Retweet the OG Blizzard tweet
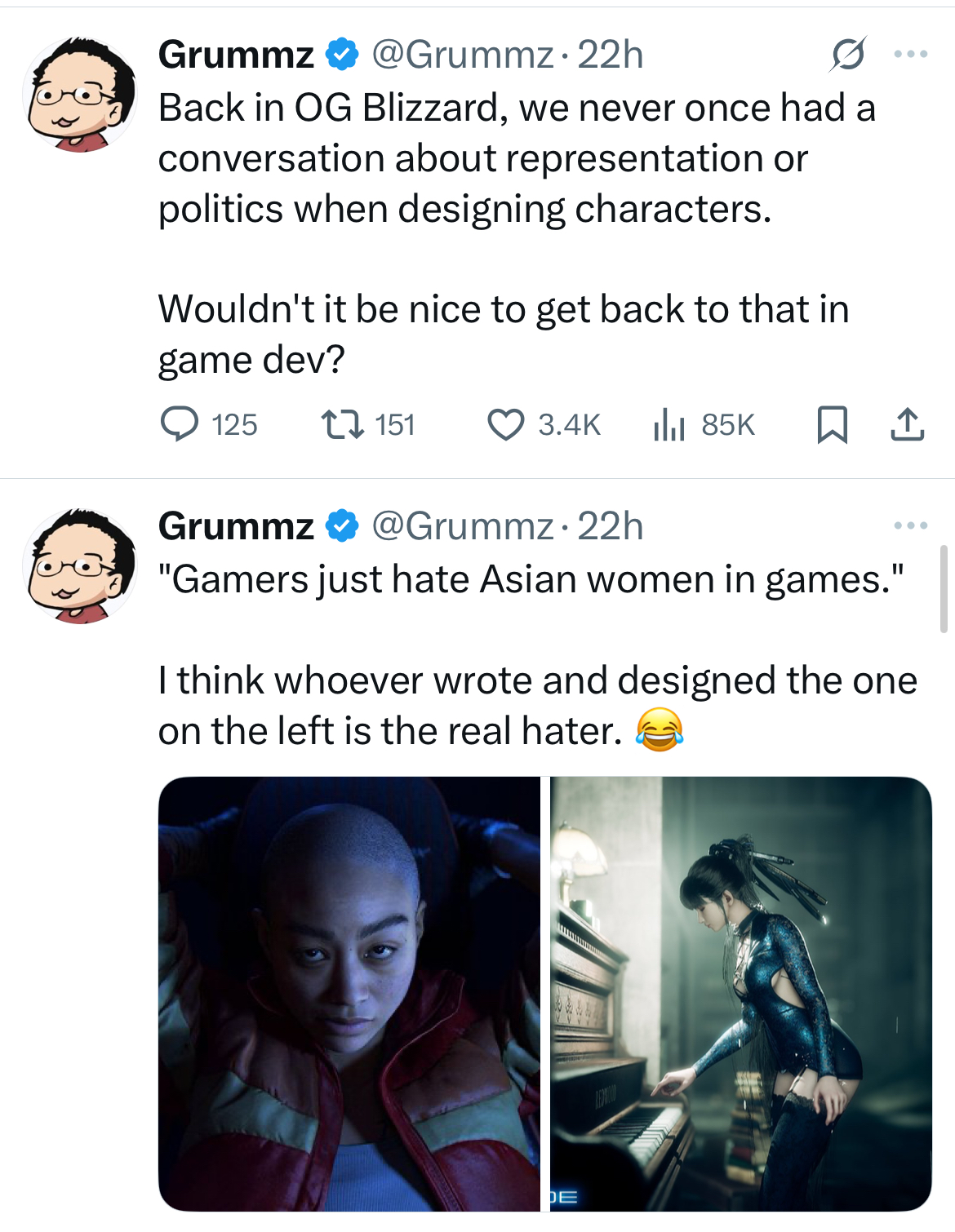 (367, 425)
